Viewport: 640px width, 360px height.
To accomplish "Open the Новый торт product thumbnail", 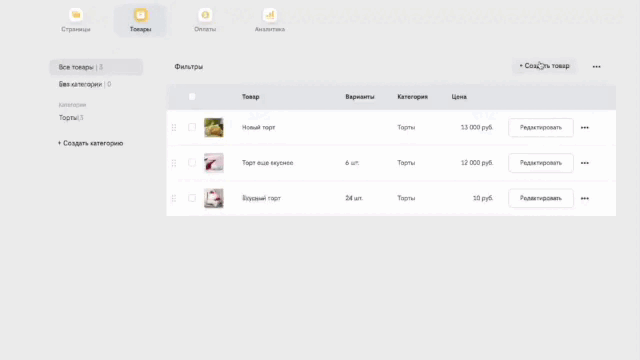I will click(214, 127).
